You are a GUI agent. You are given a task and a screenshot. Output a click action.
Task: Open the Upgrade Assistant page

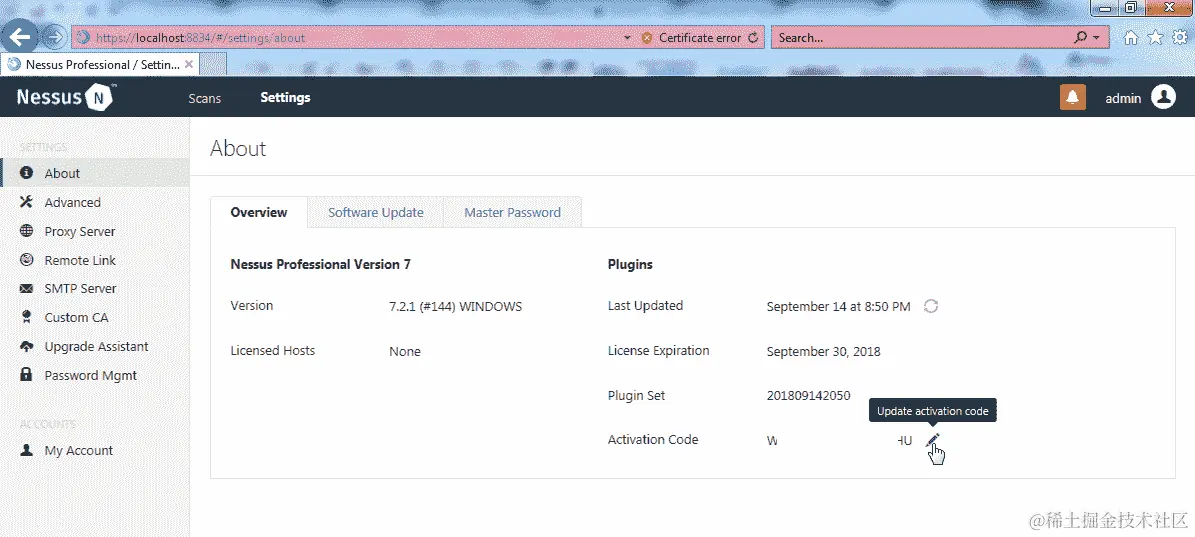point(95,347)
